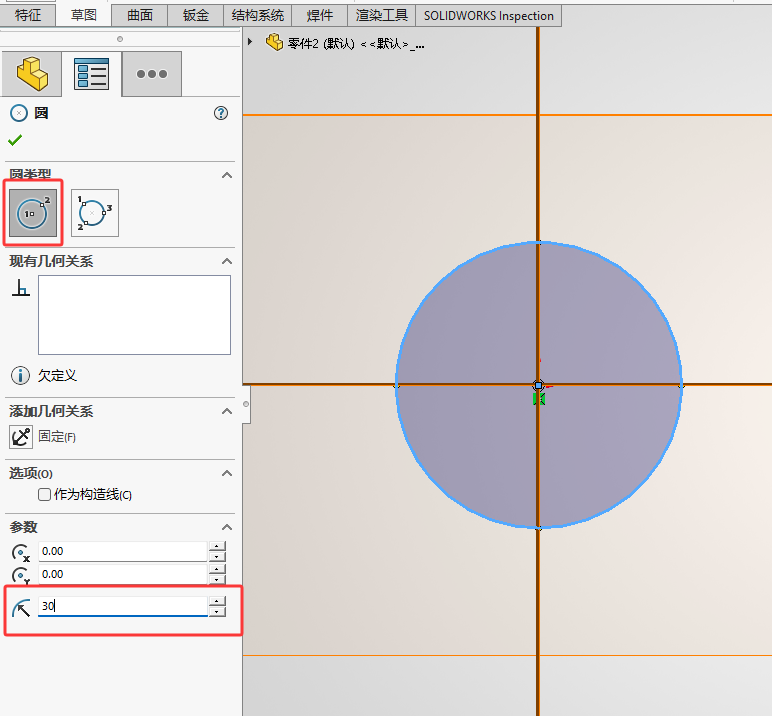Enable 作为构造线 checkbox

tap(44, 494)
